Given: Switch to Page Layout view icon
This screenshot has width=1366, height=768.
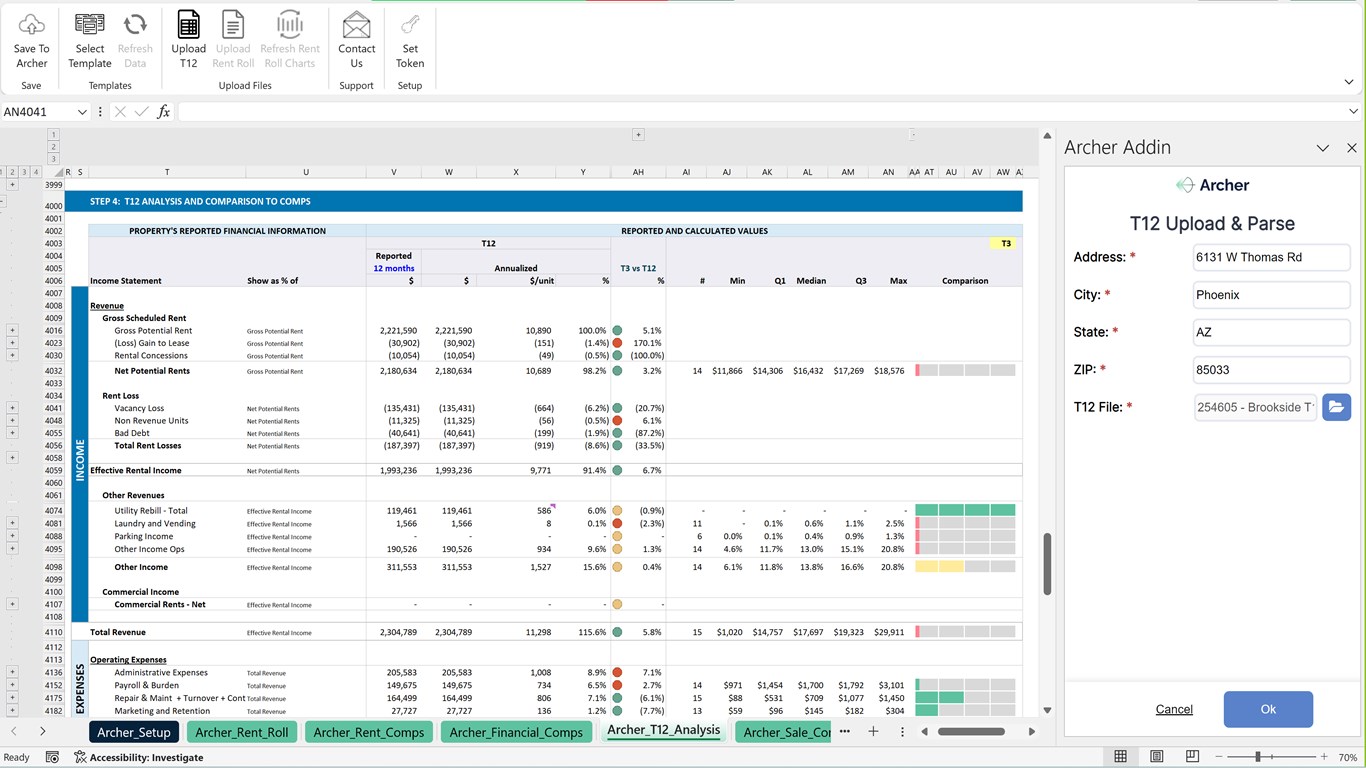Looking at the screenshot, I should (x=1157, y=757).
